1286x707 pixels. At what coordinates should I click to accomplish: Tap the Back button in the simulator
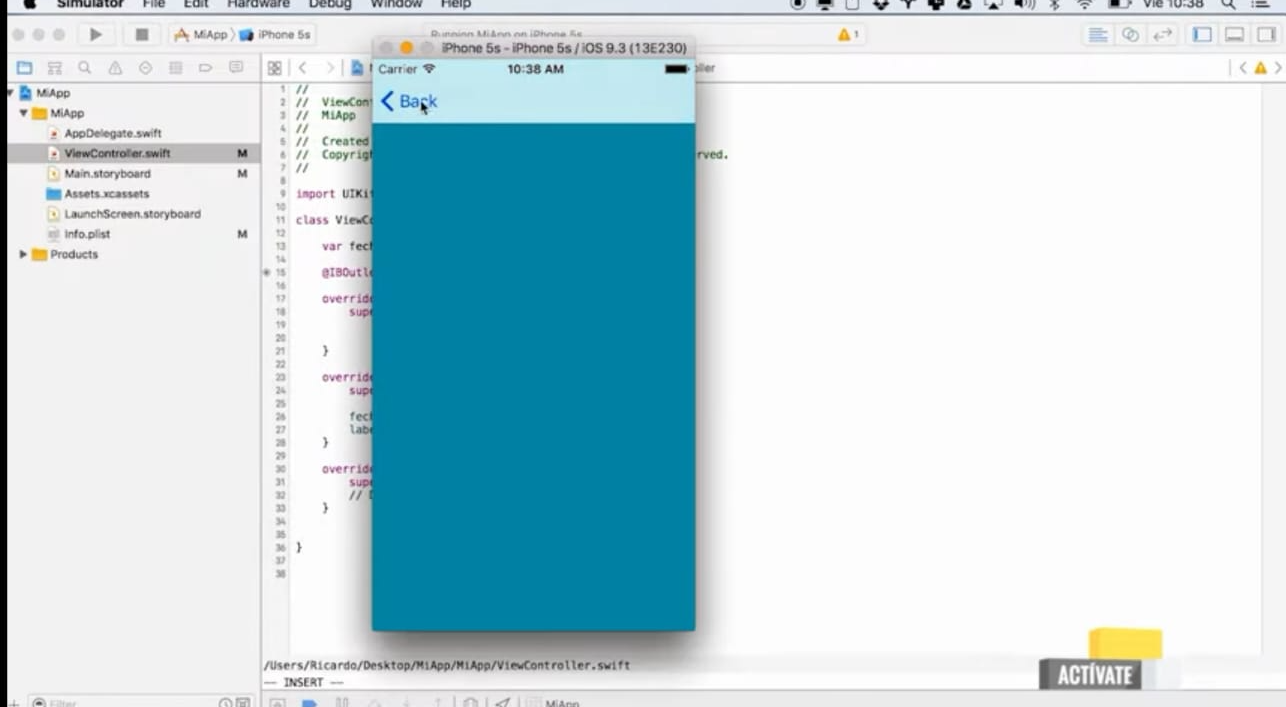(409, 101)
